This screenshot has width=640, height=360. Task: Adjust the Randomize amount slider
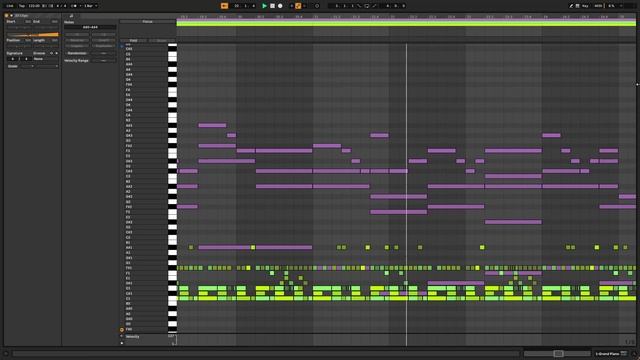[103, 53]
